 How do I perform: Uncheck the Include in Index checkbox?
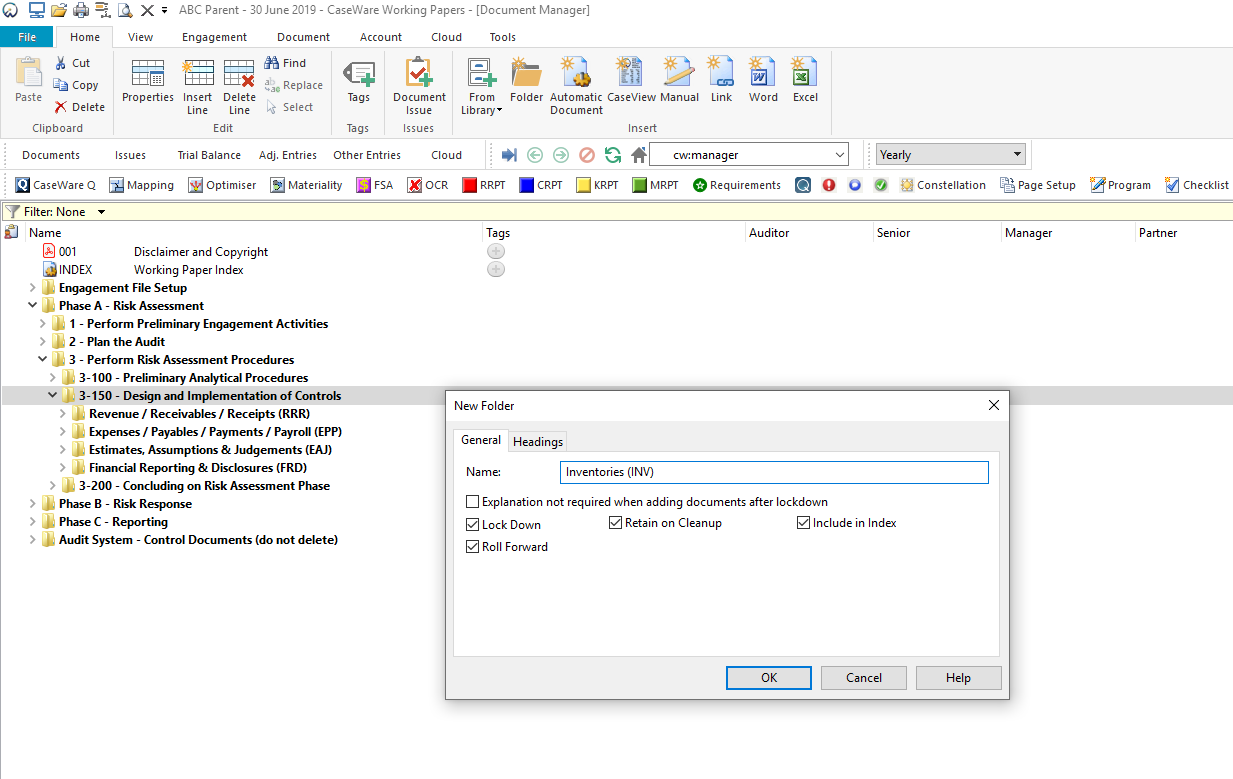click(x=804, y=523)
